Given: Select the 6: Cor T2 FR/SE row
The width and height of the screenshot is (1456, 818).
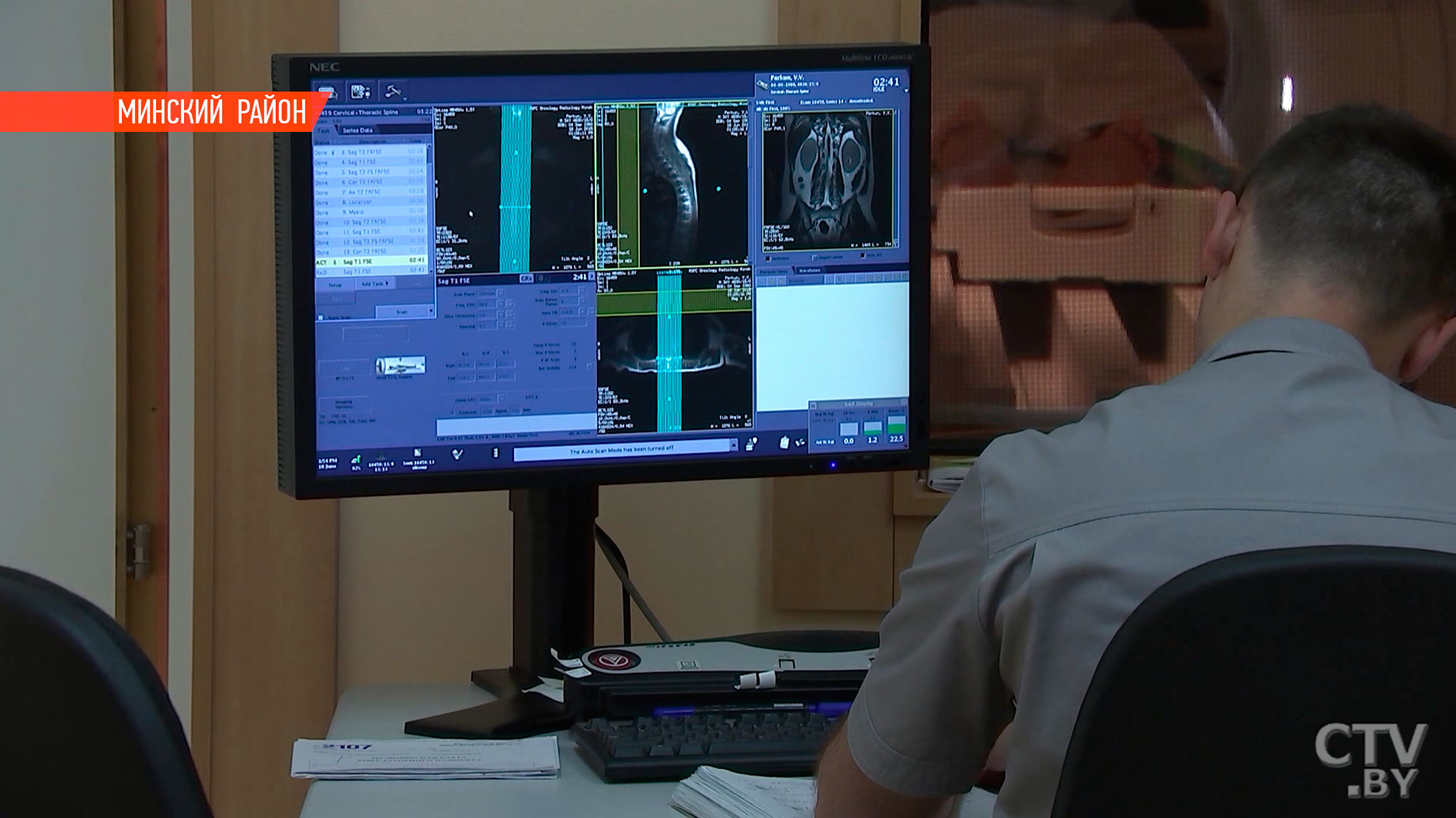Looking at the screenshot, I should pyautogui.click(x=371, y=182).
